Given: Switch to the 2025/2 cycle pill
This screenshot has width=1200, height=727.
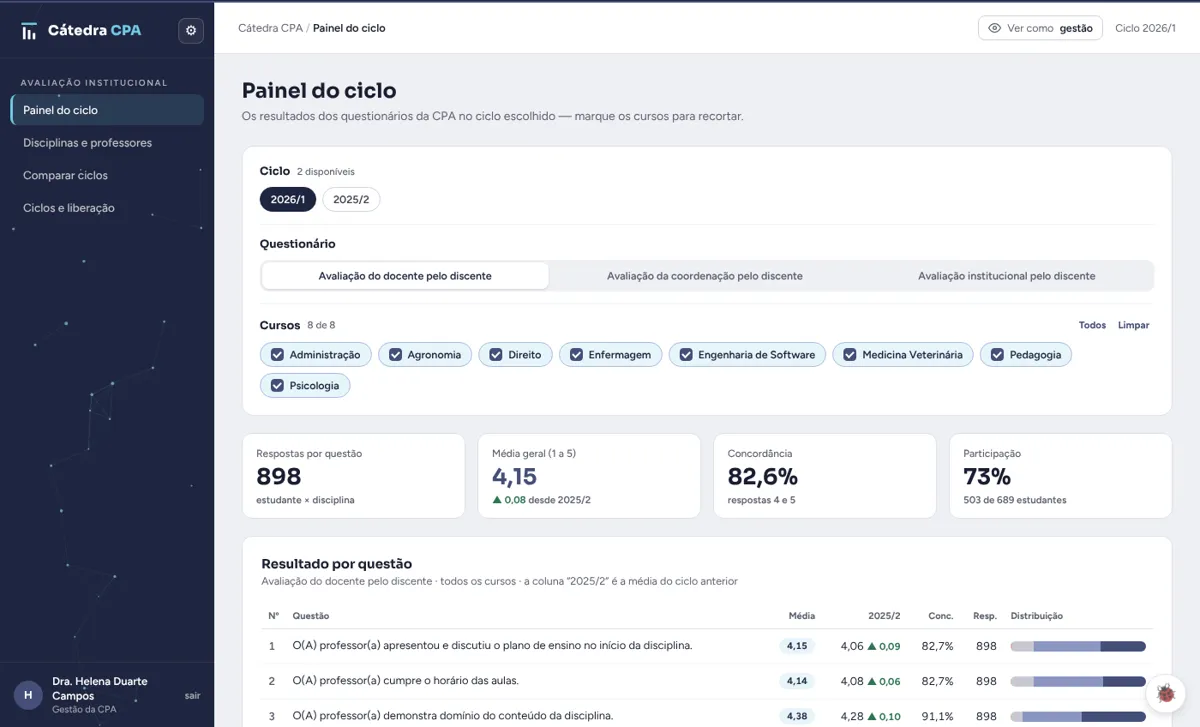Looking at the screenshot, I should coord(351,200).
